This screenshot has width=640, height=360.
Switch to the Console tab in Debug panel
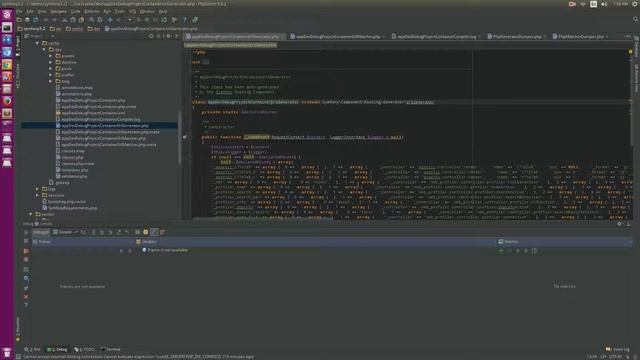[62, 232]
